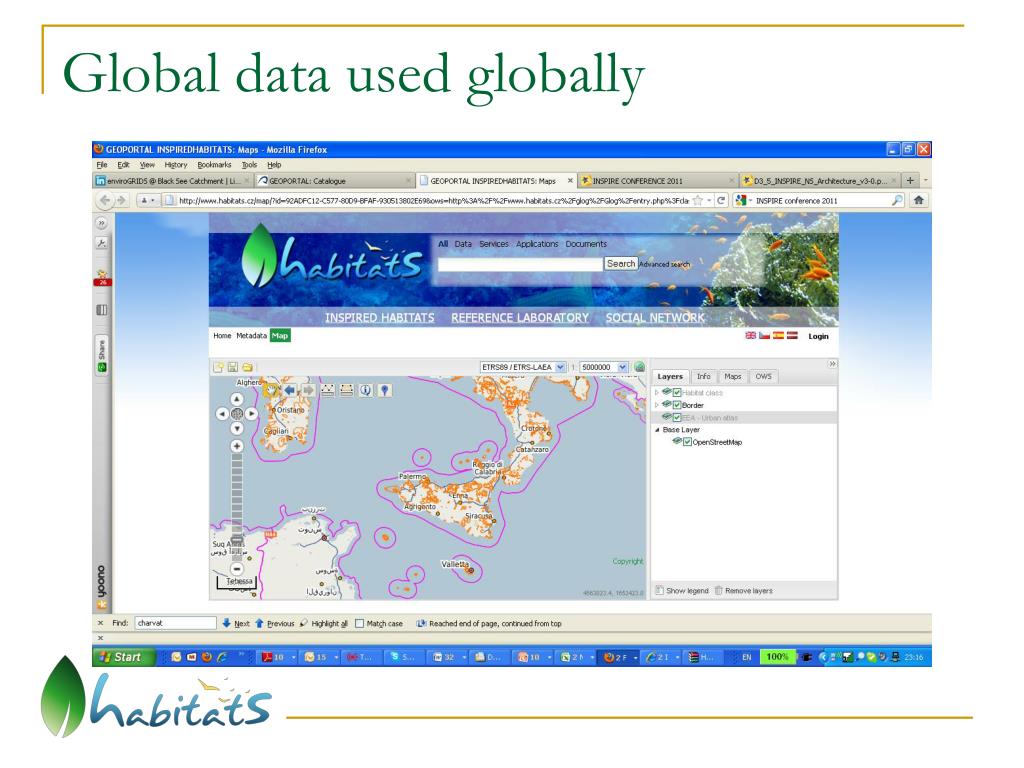Viewport: 1024px width, 768px height.
Task: Go to next map extent (grey right arrow)
Action: pos(308,390)
